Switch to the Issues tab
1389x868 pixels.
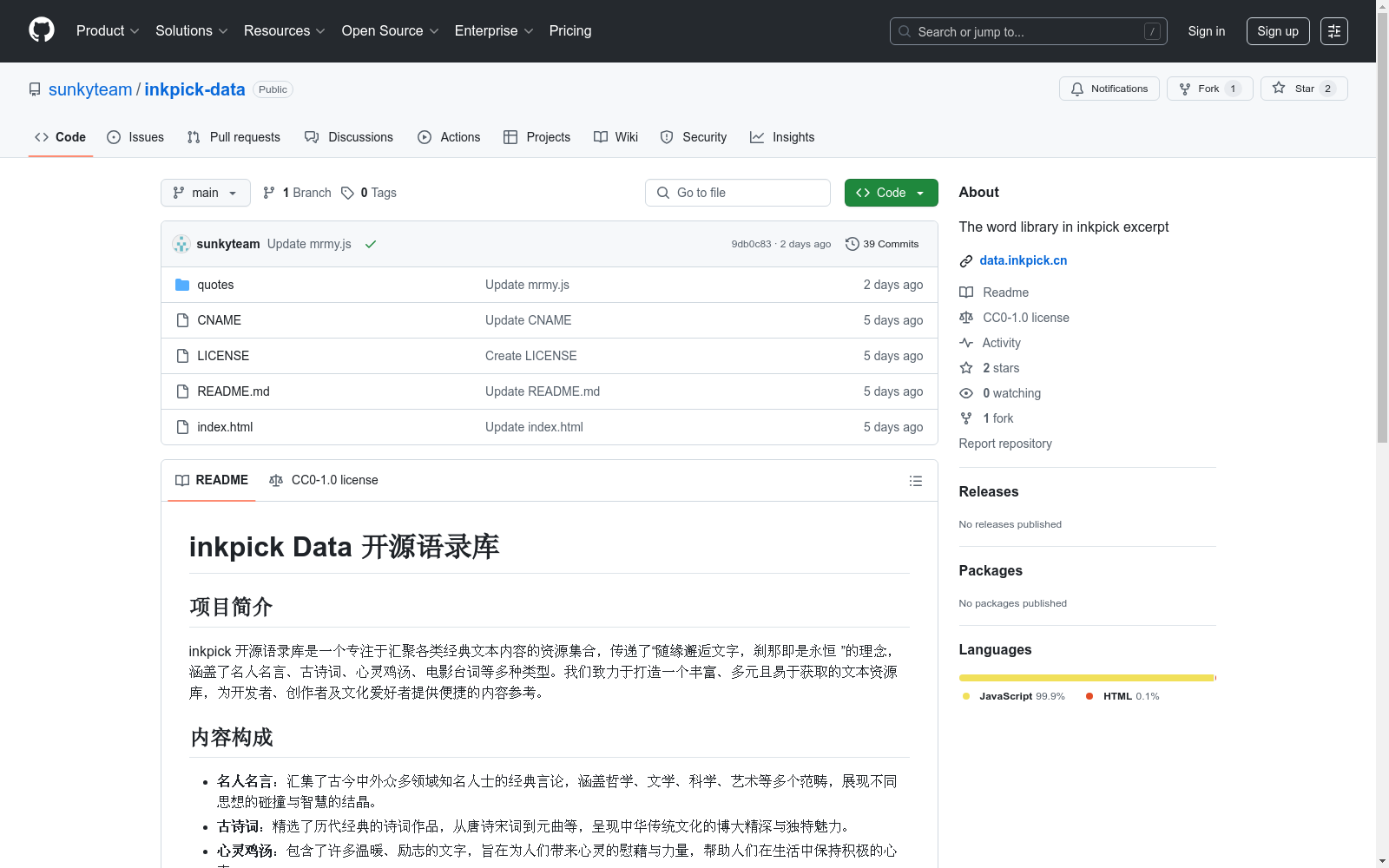click(x=135, y=137)
